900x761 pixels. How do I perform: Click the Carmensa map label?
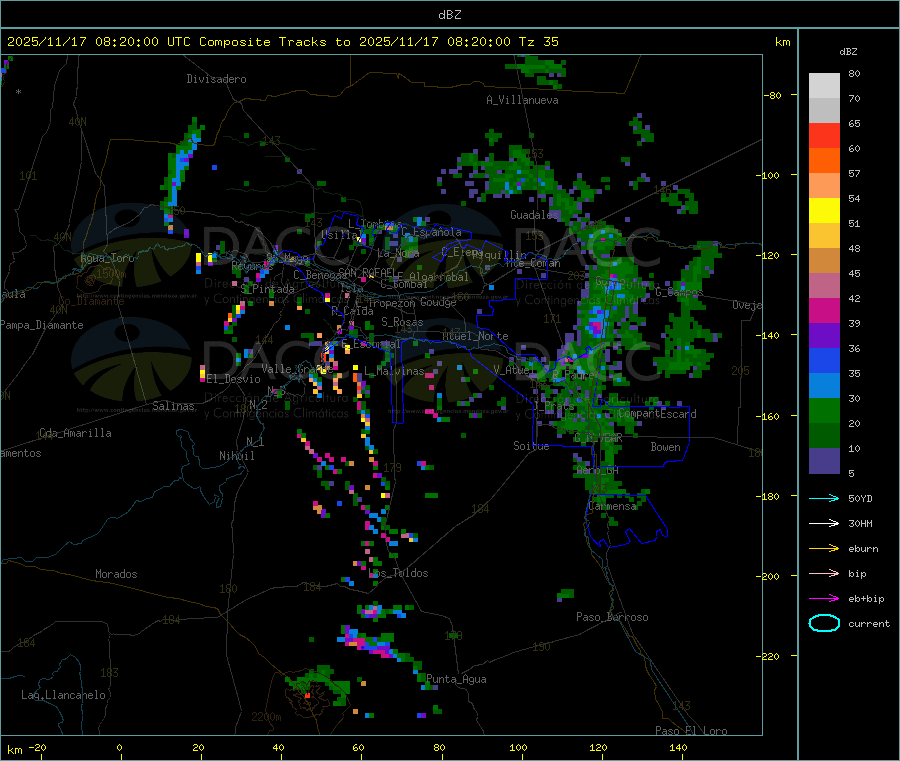(x=612, y=506)
